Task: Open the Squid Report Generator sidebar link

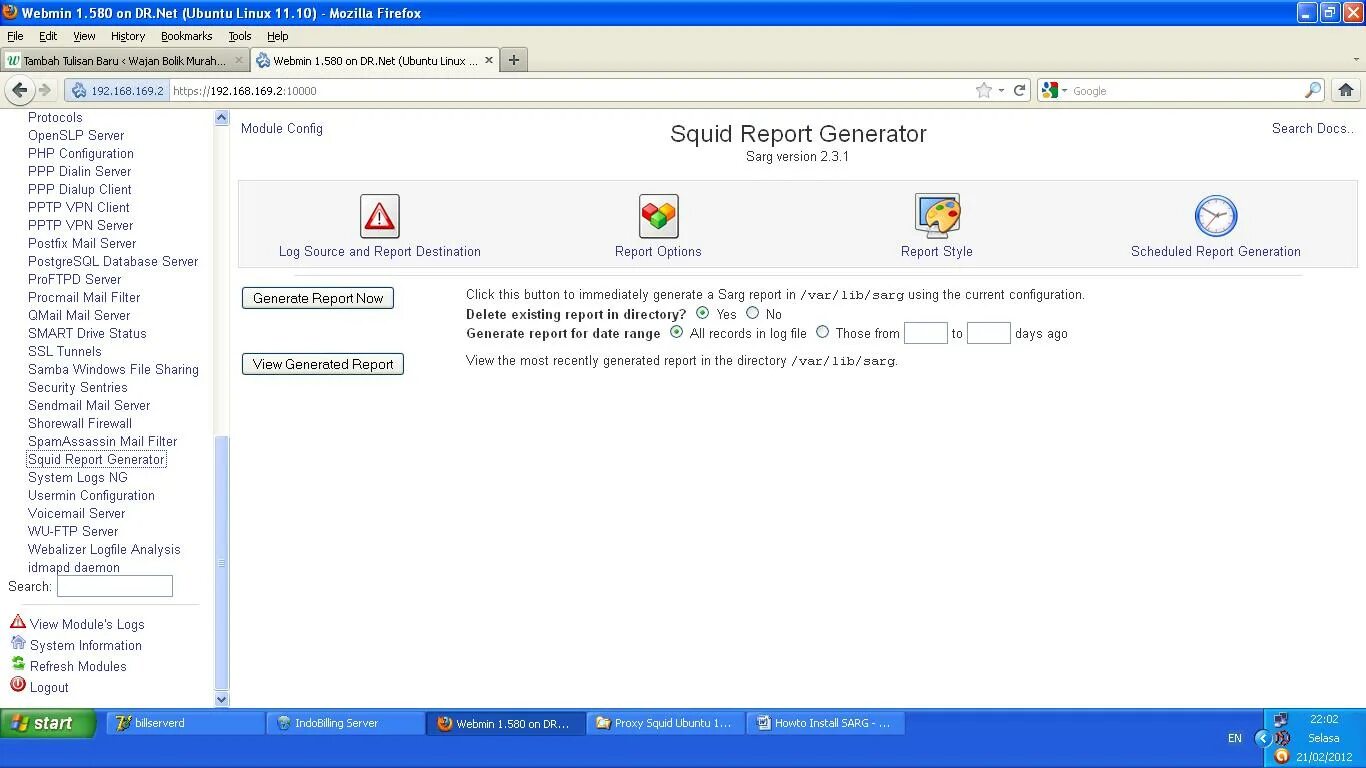Action: pos(96,460)
